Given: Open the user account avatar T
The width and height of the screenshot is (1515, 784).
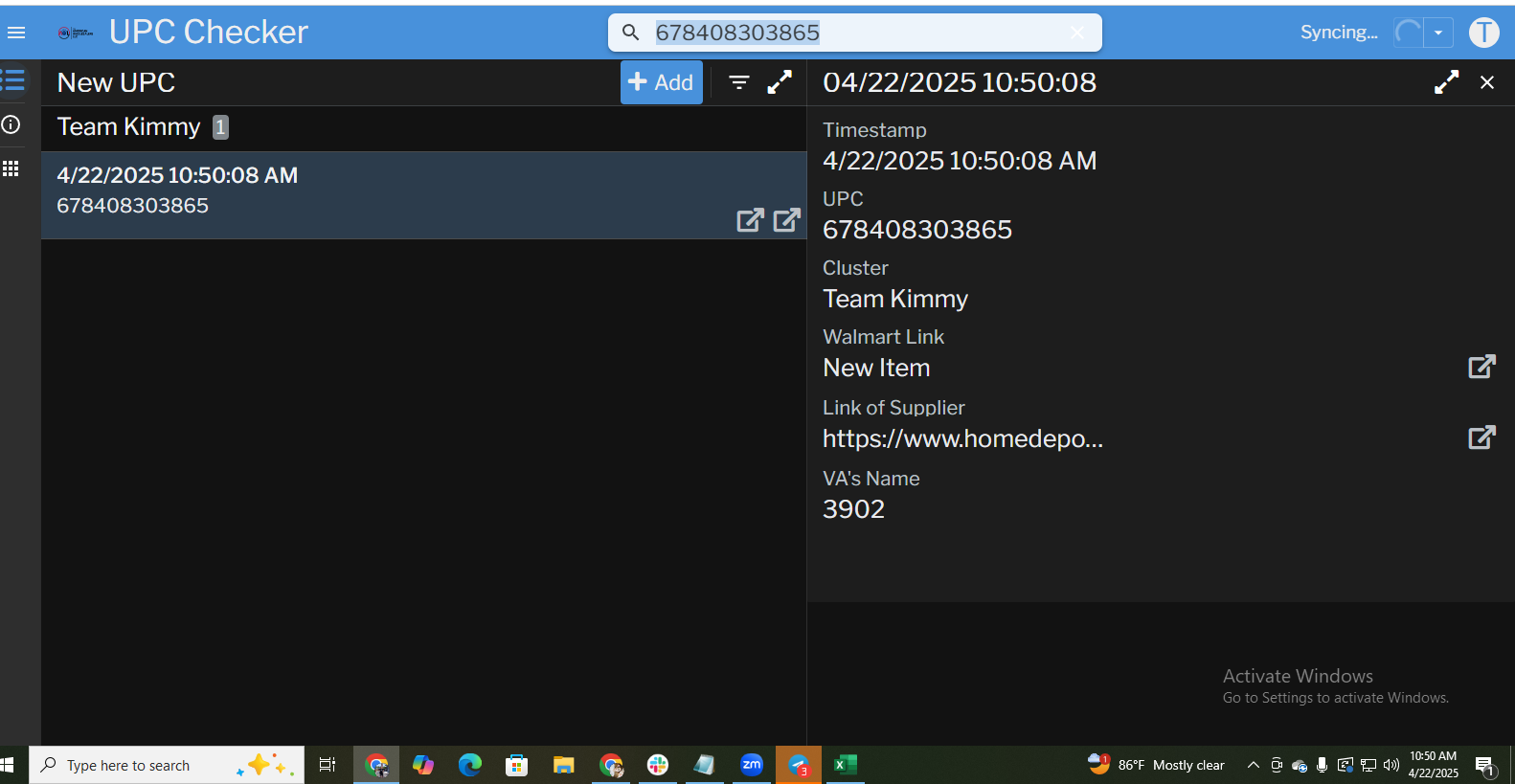Looking at the screenshot, I should [1483, 33].
